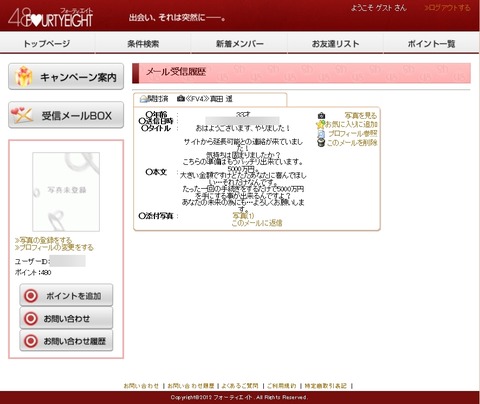Click 写真を見る link

[x=361, y=116]
